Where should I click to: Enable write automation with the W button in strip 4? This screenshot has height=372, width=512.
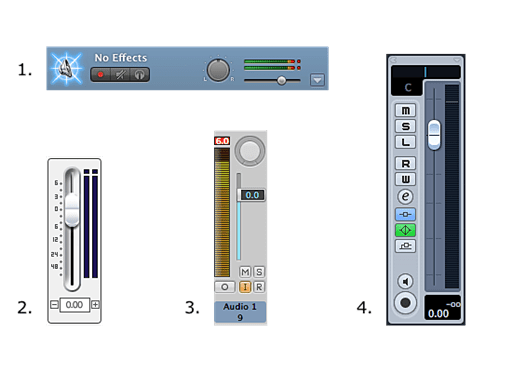[x=405, y=179]
